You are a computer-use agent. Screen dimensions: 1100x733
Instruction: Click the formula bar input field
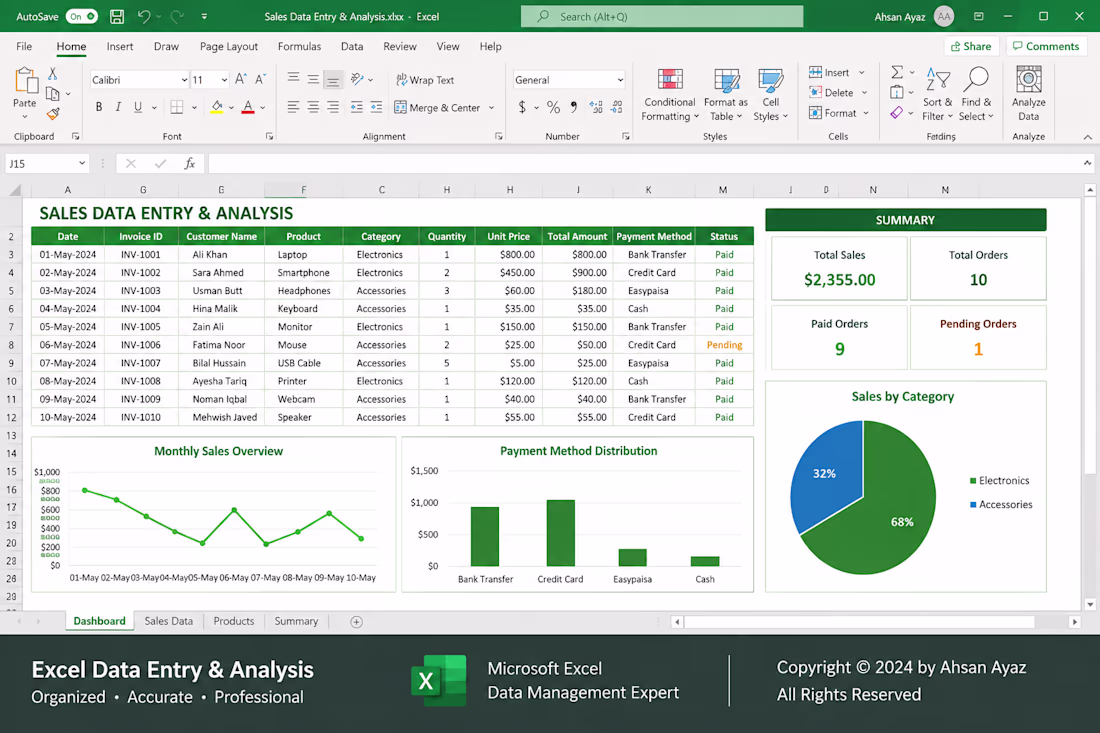coord(643,163)
